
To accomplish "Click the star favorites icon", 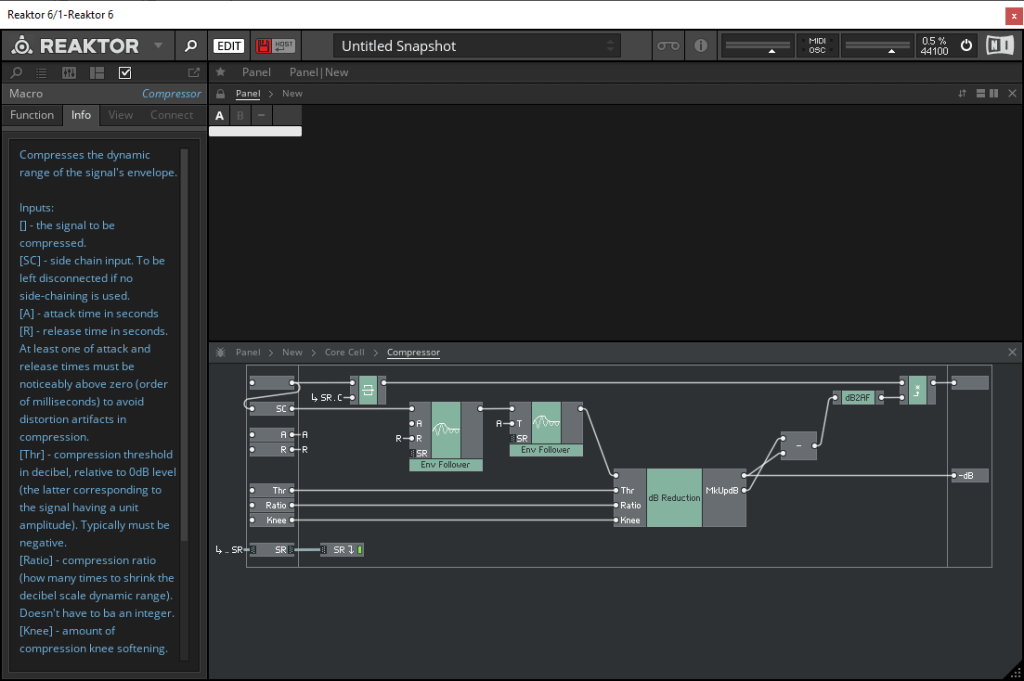I will [220, 73].
